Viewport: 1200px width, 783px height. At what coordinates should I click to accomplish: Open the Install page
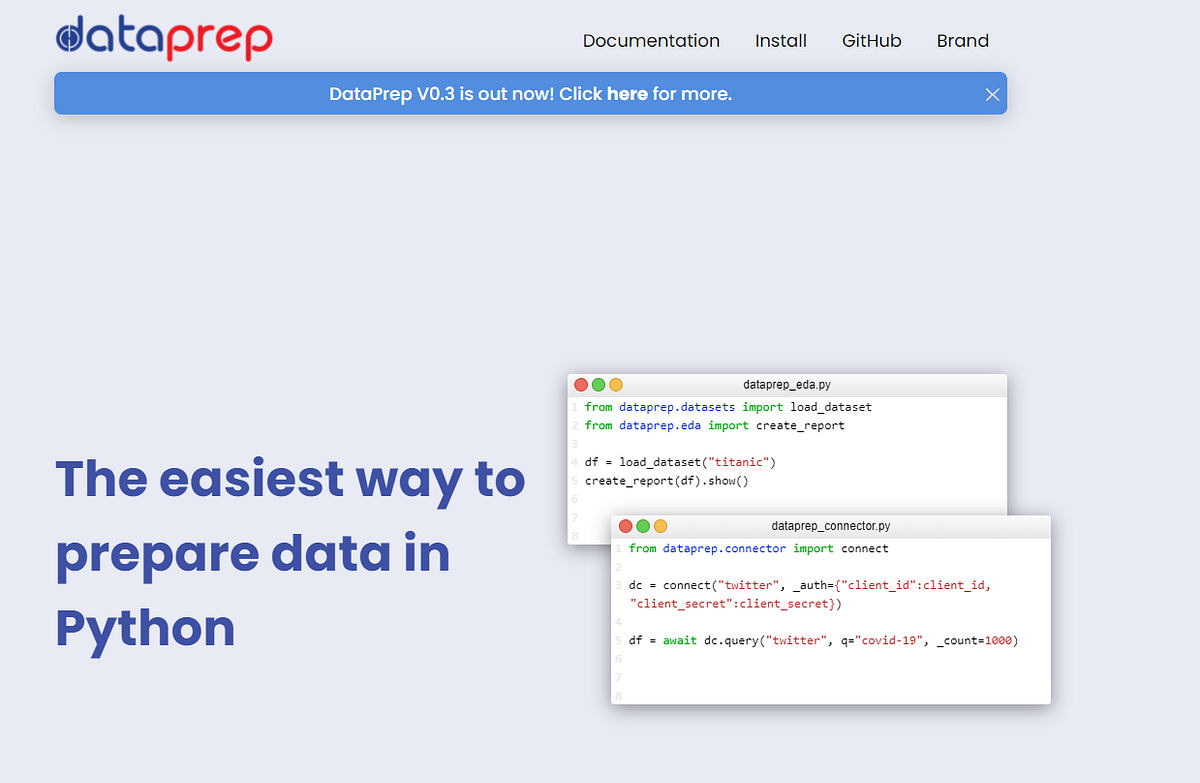click(781, 41)
